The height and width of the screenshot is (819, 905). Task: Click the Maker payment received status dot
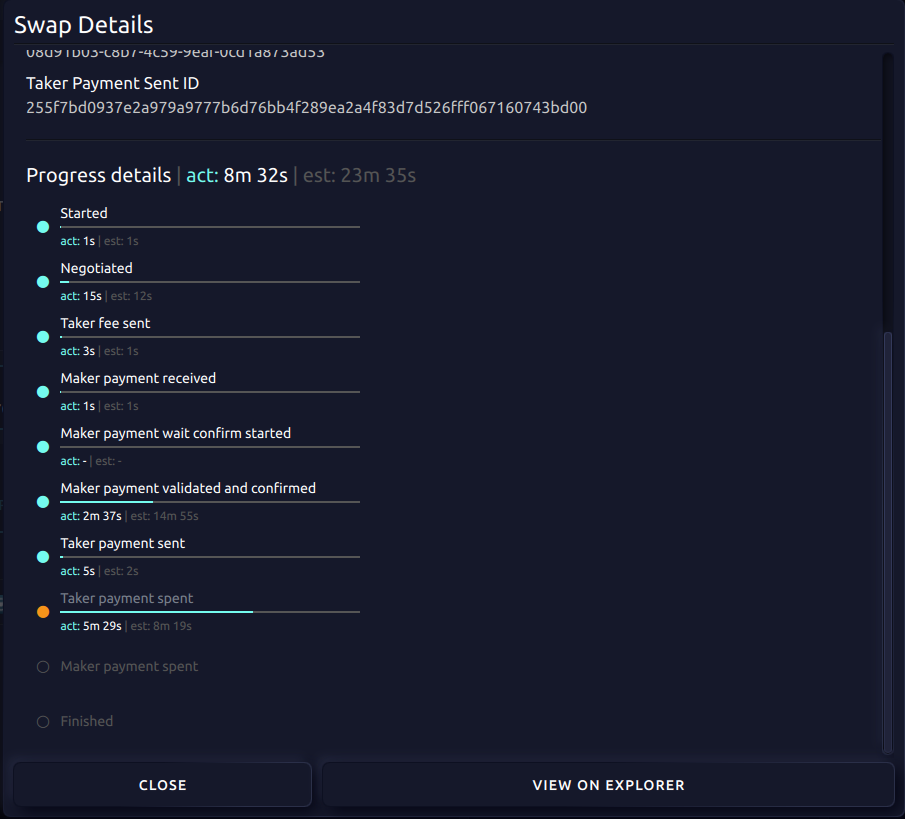43,392
